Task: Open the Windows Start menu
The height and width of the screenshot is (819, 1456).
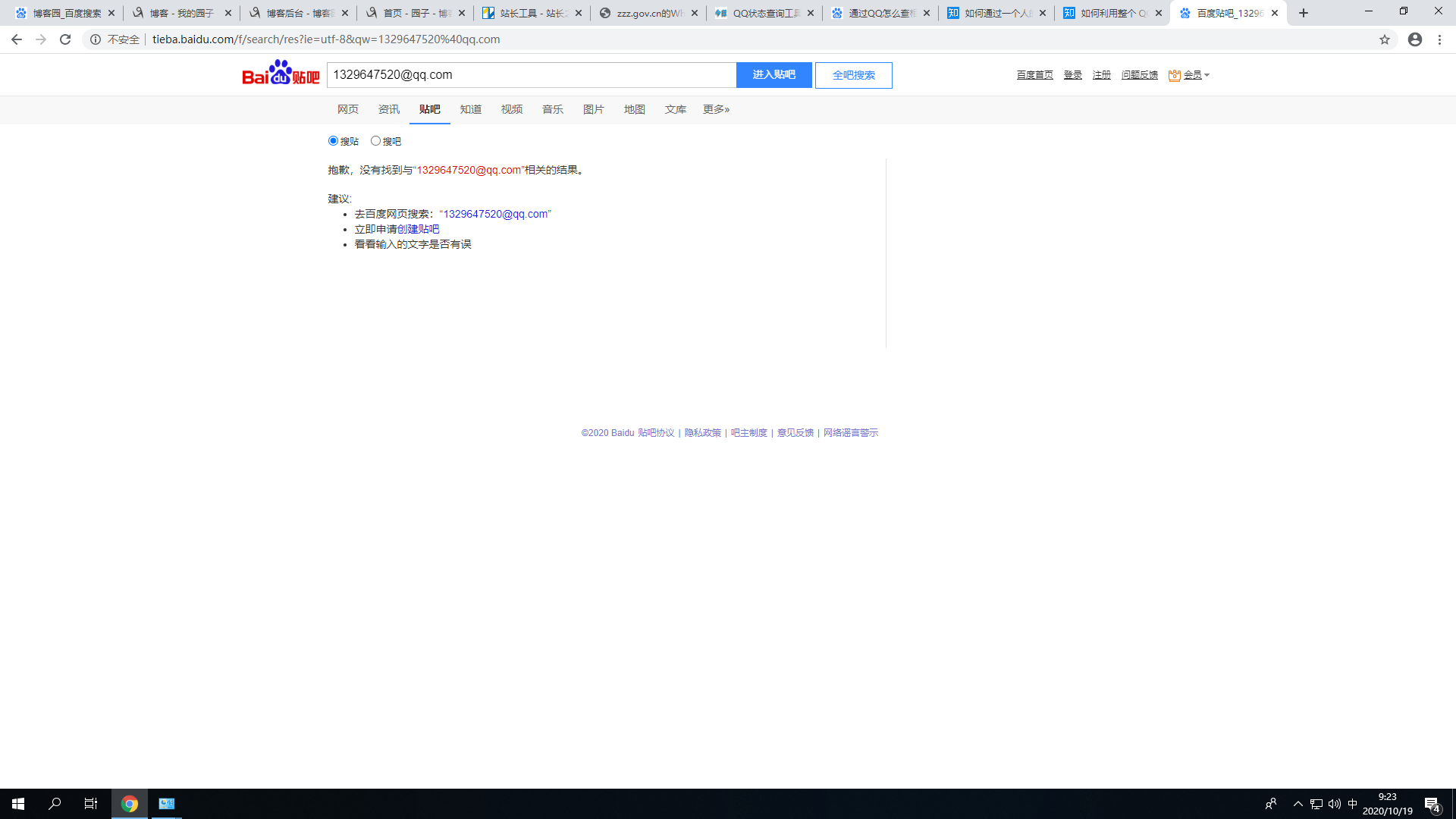Action: (18, 804)
